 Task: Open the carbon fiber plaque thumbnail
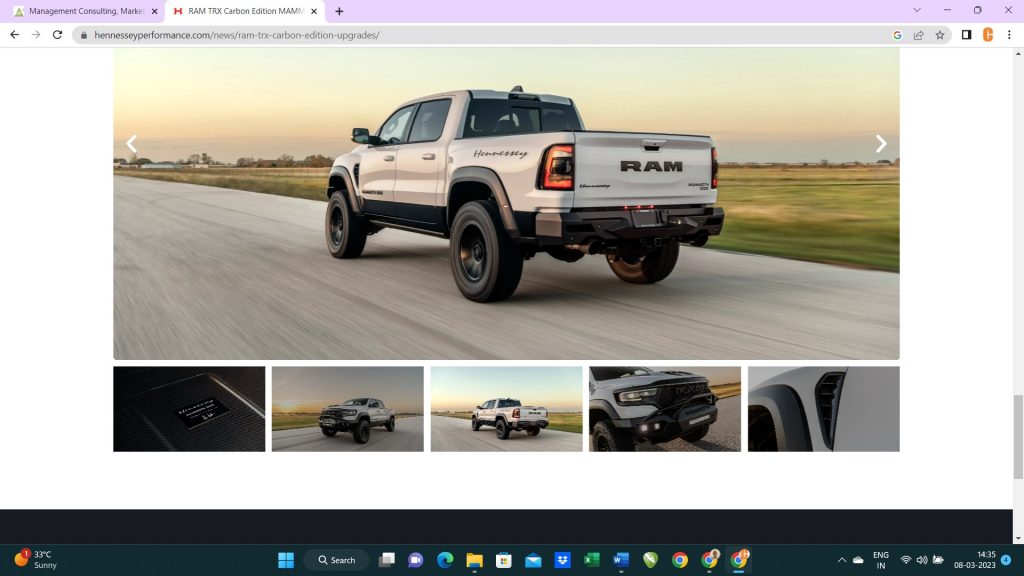[x=189, y=409]
